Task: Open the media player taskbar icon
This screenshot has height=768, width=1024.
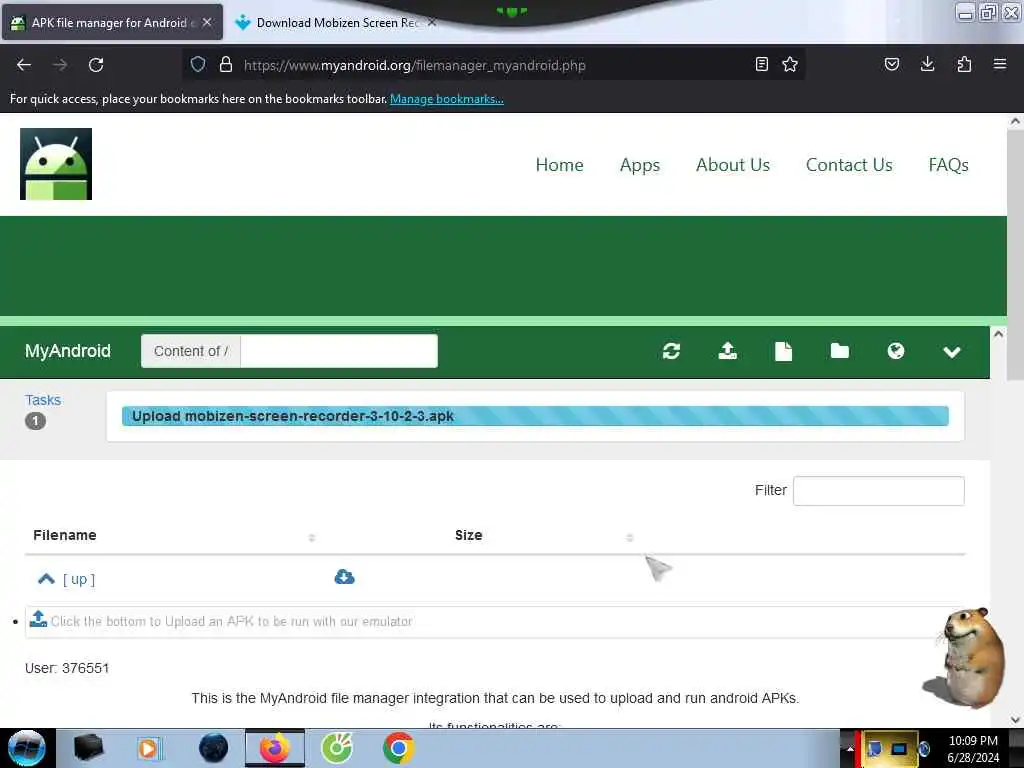Action: (150, 748)
